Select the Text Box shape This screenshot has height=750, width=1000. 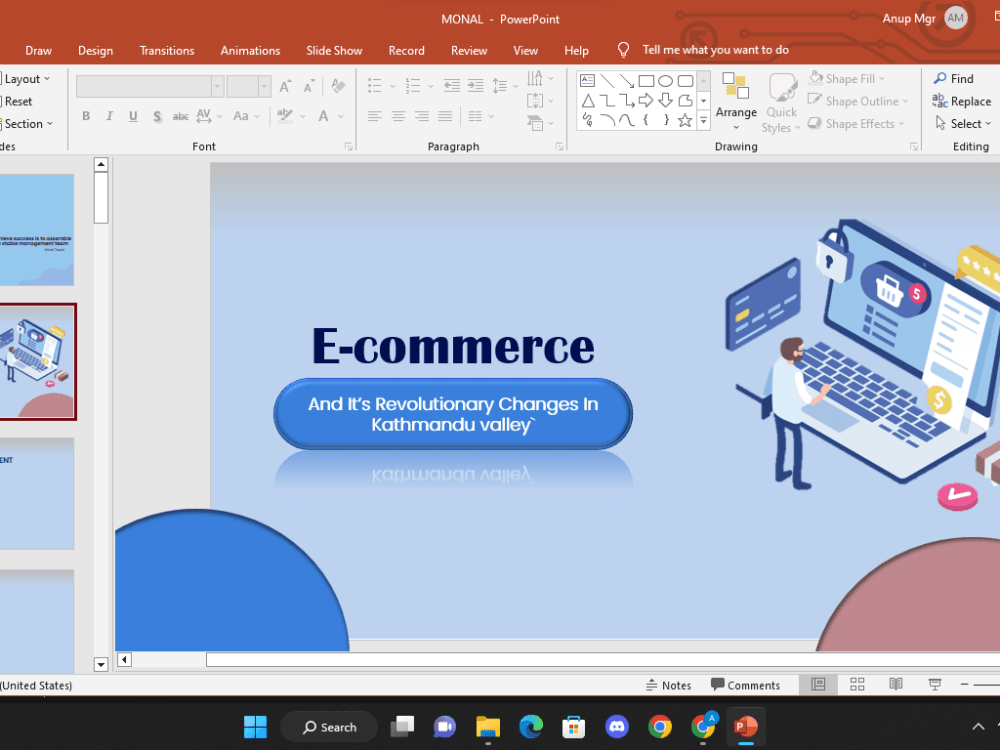[587, 80]
